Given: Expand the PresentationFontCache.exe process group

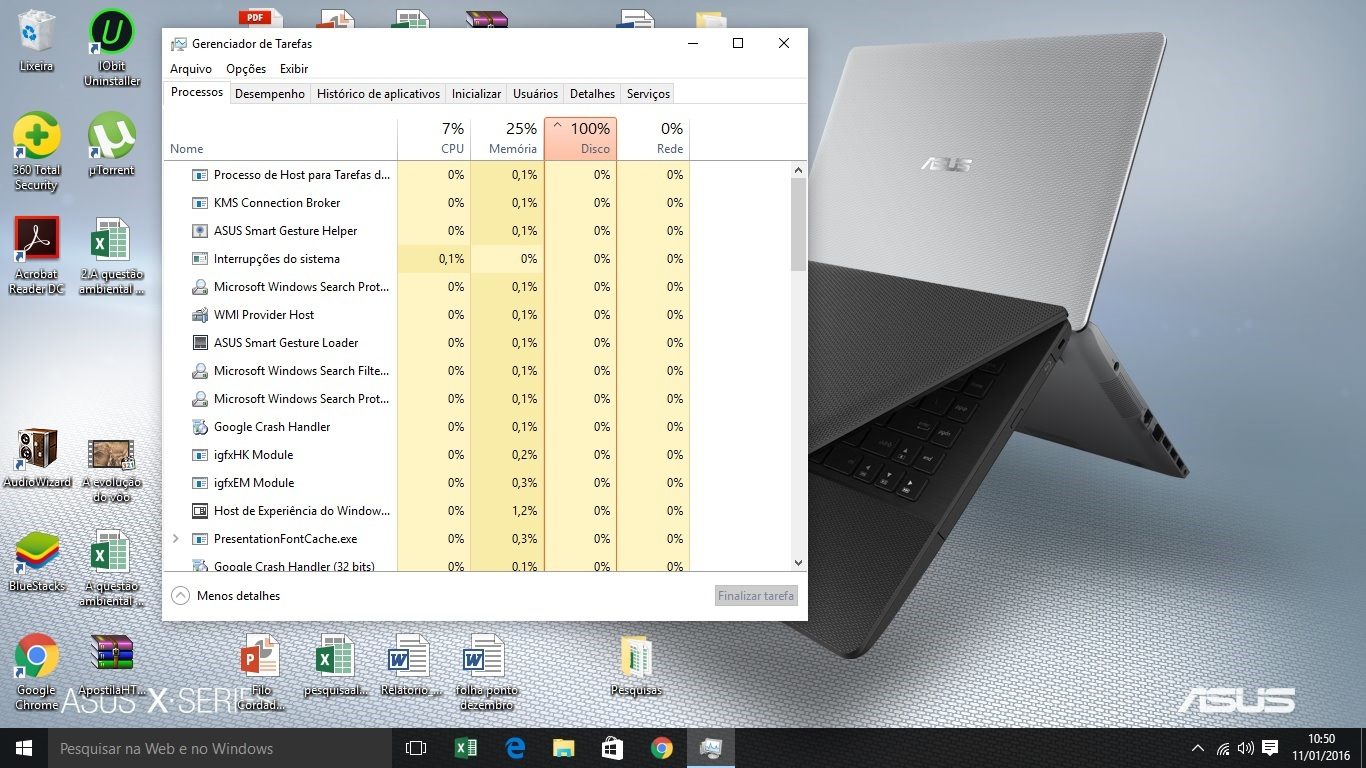Looking at the screenshot, I should (176, 539).
